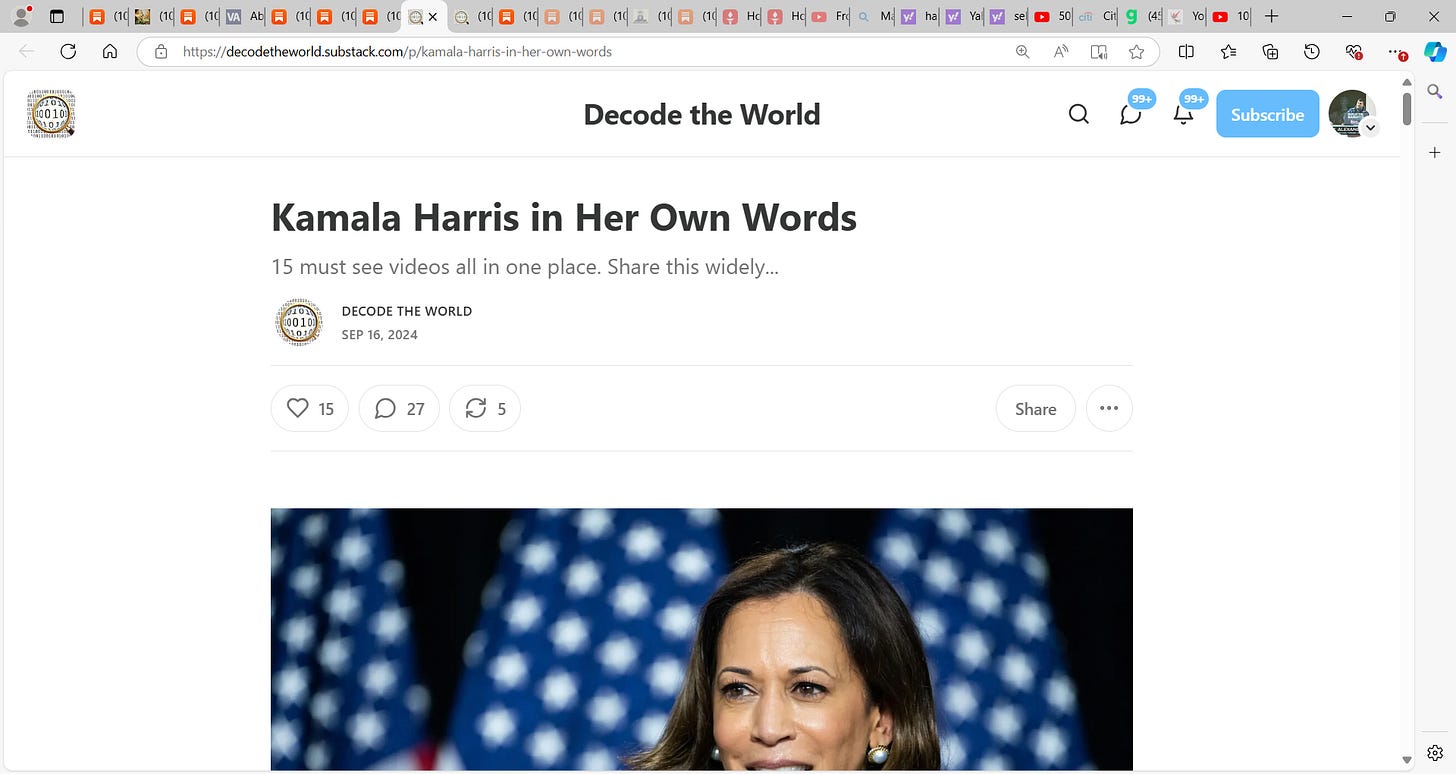Screen dimensions: 1456x774
Task: Switch to the Yahoo 'ha' tab
Action: pos(919,16)
